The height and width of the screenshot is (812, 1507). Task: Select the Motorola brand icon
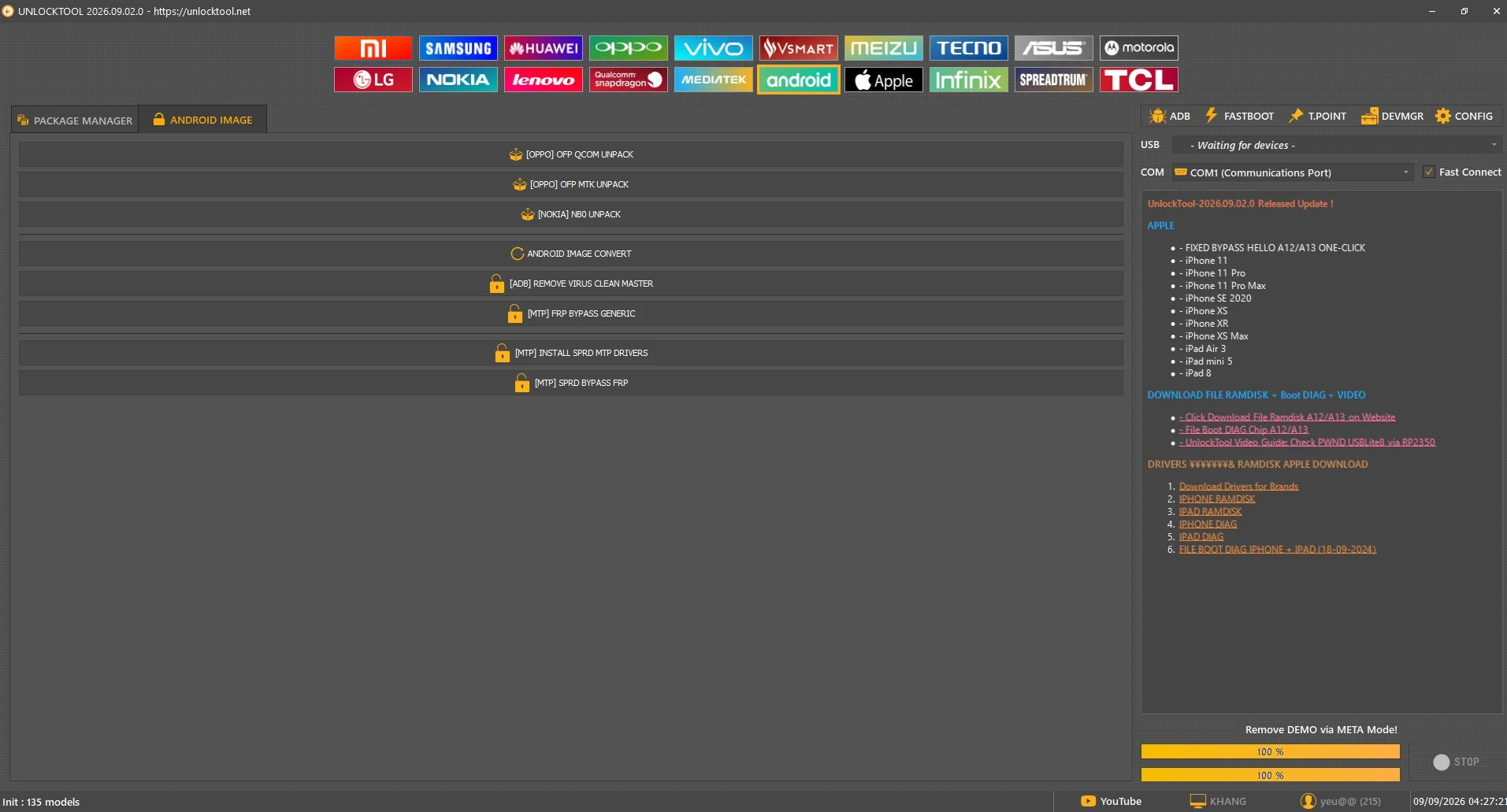(1138, 48)
